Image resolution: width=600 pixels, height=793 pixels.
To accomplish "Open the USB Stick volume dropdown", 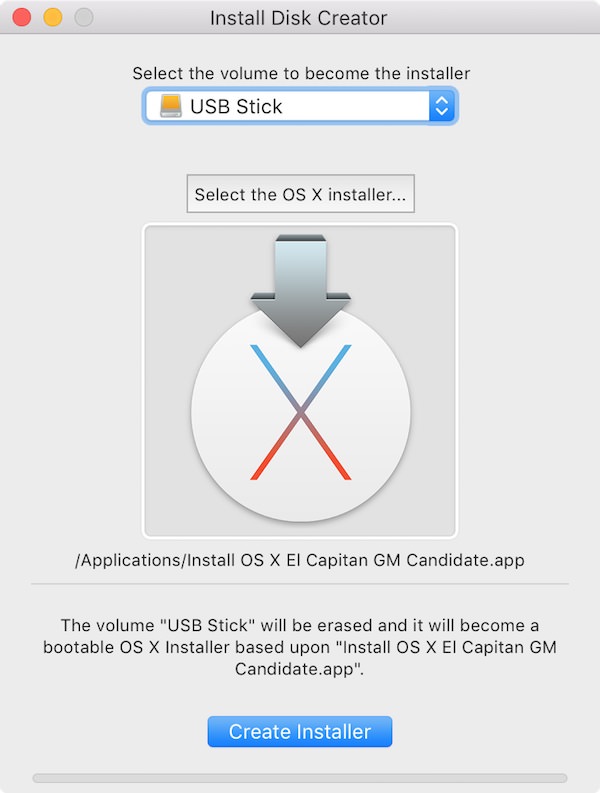I will 301,106.
